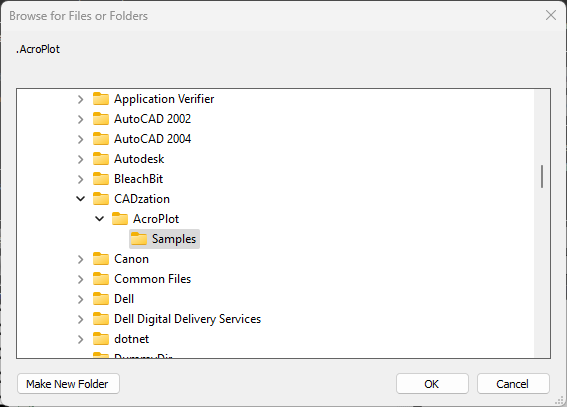Click the AutoCAD 2002 folder icon
Screen dimensions: 567x407
pyautogui.click(x=101, y=119)
